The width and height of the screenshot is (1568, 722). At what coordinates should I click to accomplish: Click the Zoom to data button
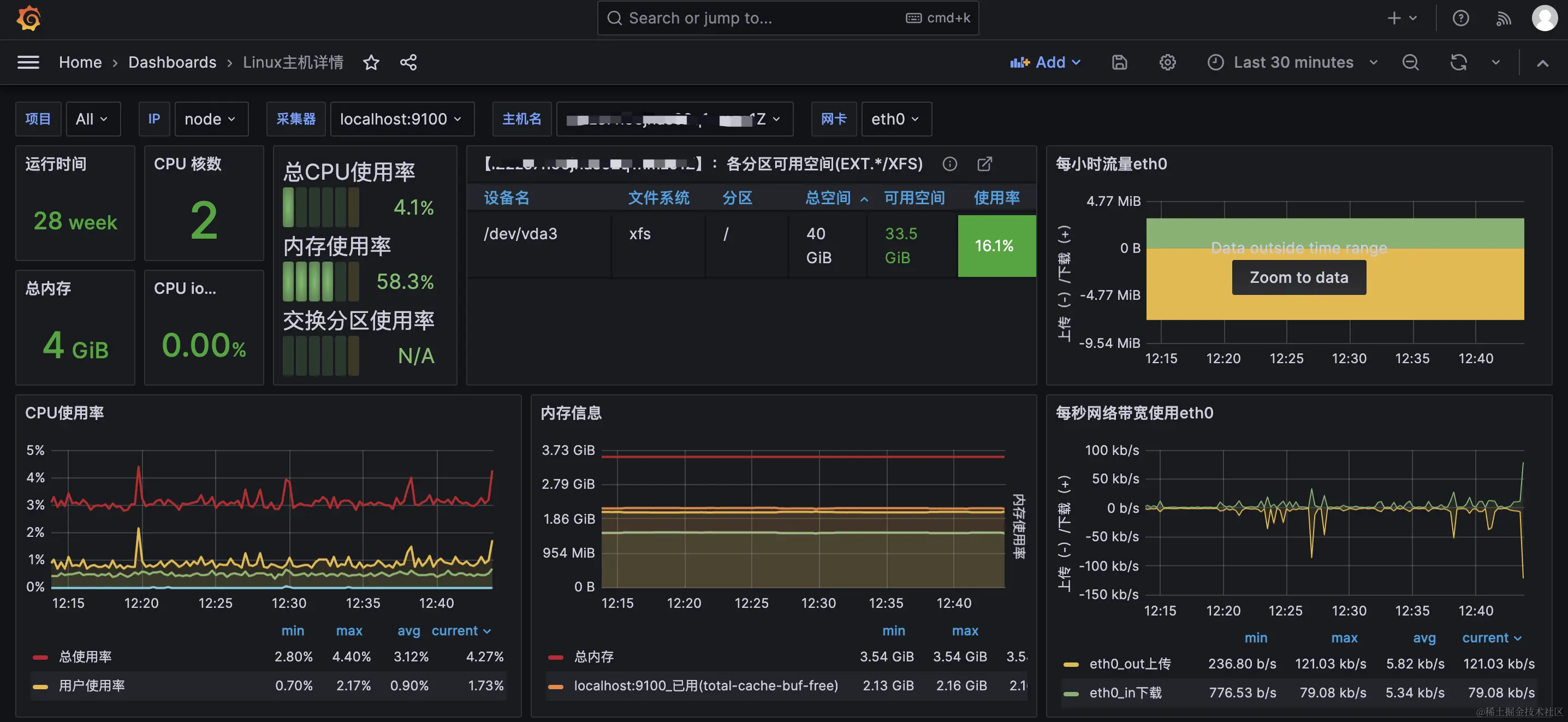point(1298,277)
